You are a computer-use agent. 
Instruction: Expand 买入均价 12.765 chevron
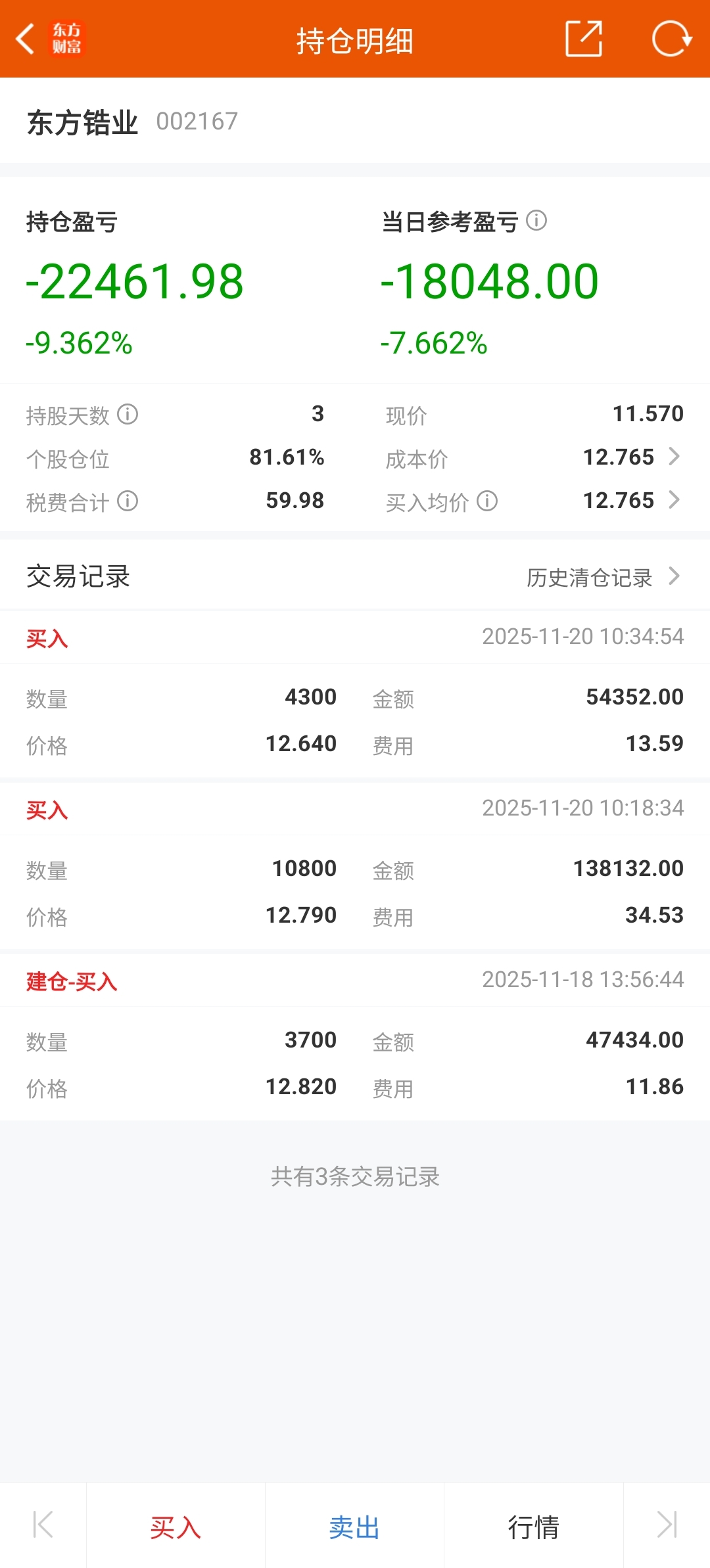coord(674,499)
